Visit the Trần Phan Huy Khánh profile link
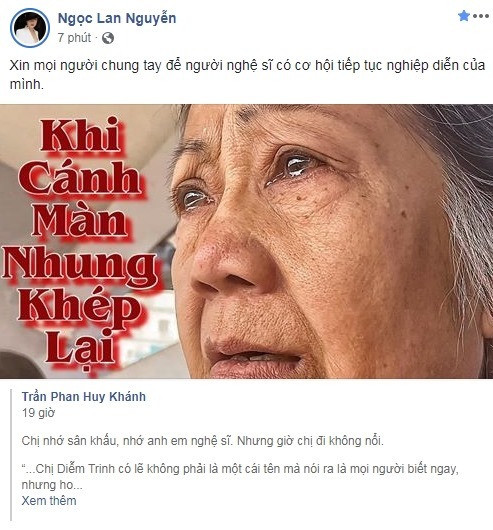This screenshot has height=530, width=493. click(84, 396)
